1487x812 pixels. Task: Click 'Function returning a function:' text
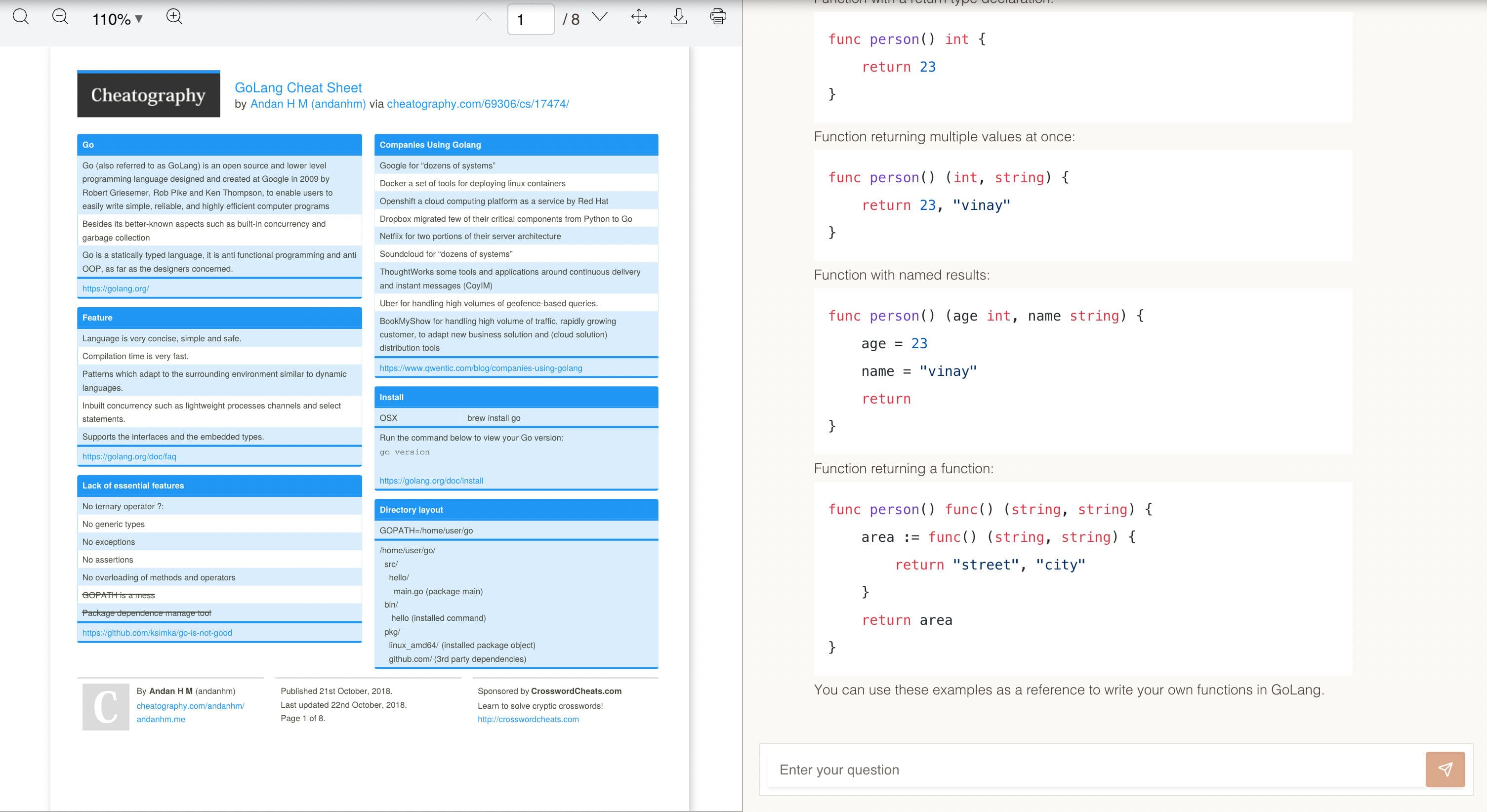tap(904, 469)
